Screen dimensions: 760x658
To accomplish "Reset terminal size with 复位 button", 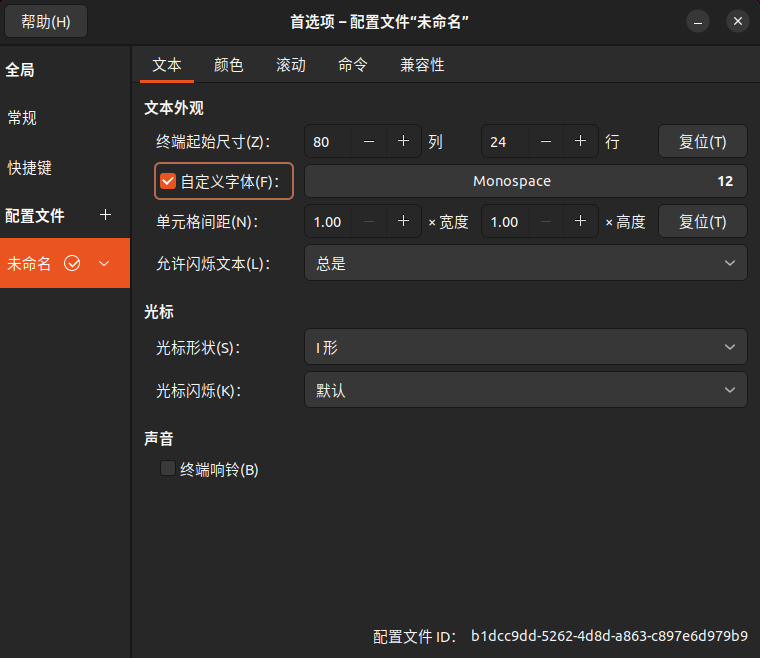I will click(x=702, y=141).
